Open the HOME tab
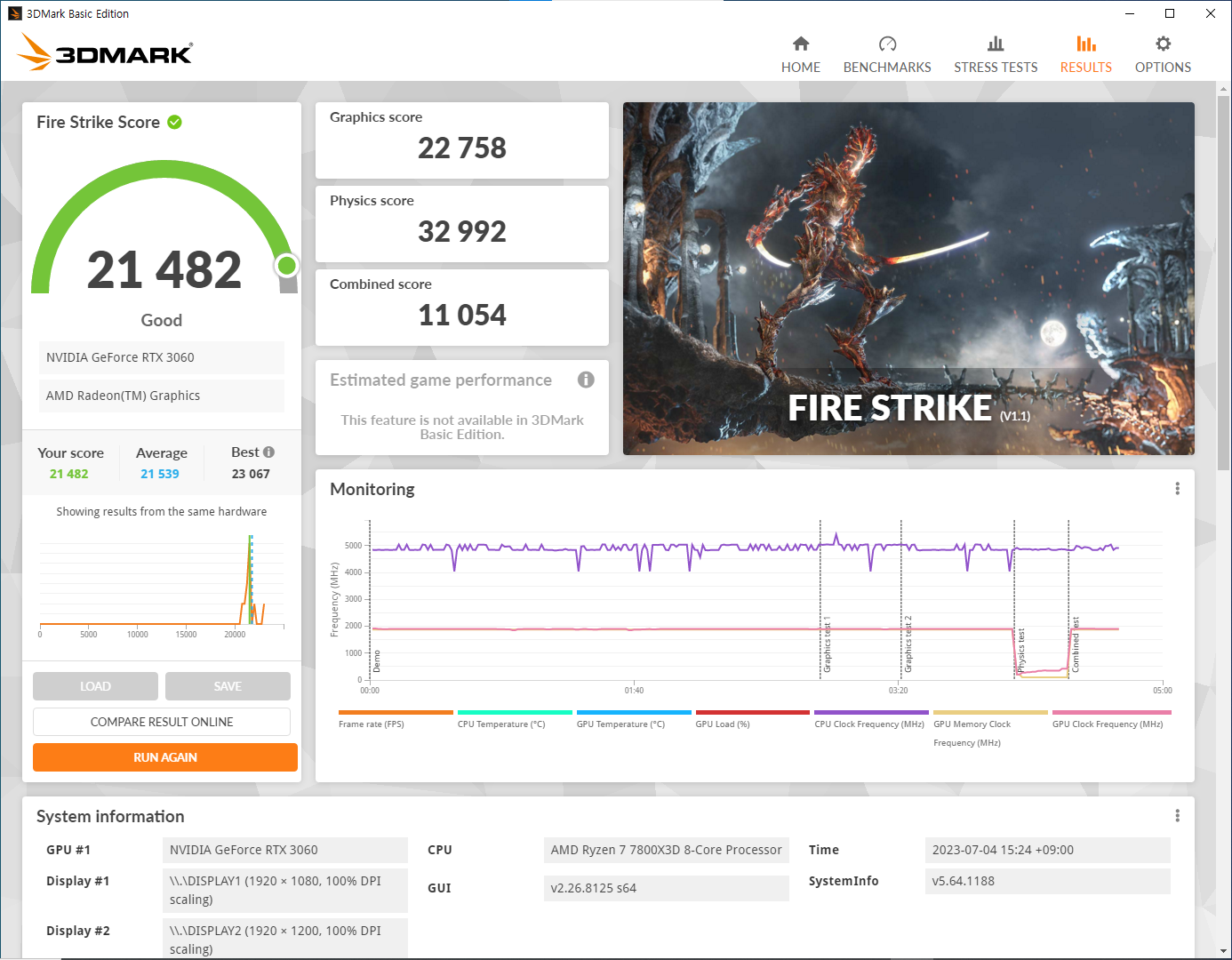This screenshot has width=1232, height=960. [801, 55]
